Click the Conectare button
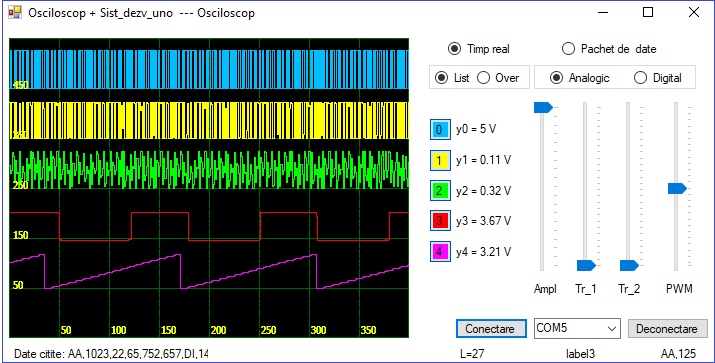Image resolution: width=715 pixels, height=363 pixels. pos(491,328)
